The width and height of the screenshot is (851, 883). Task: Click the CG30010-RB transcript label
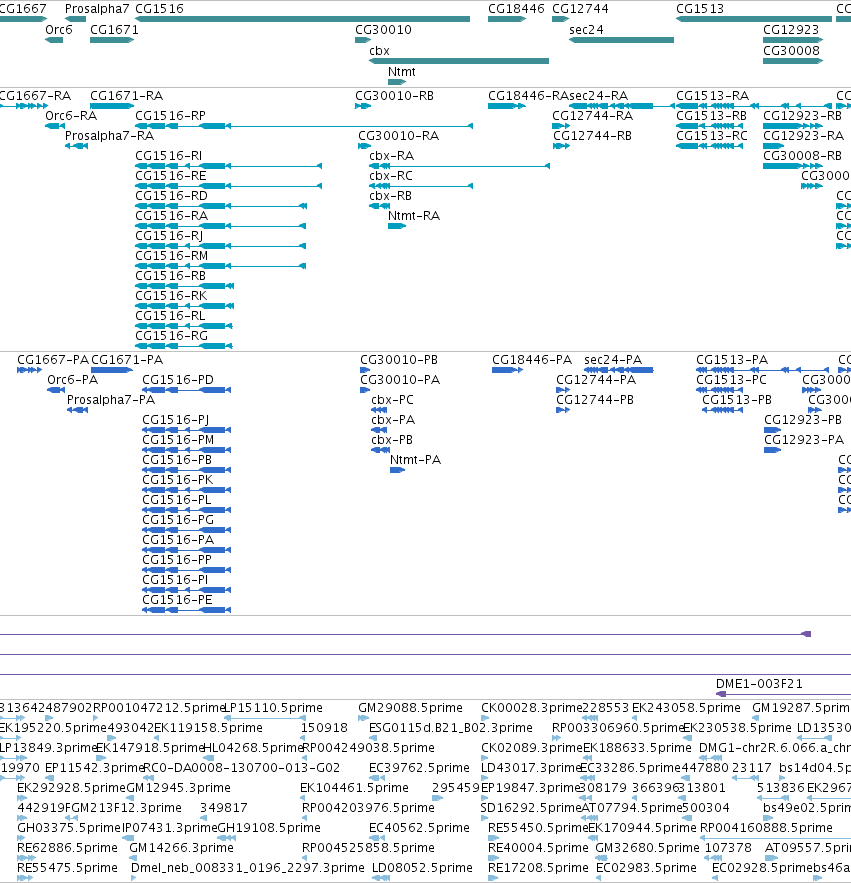[394, 96]
